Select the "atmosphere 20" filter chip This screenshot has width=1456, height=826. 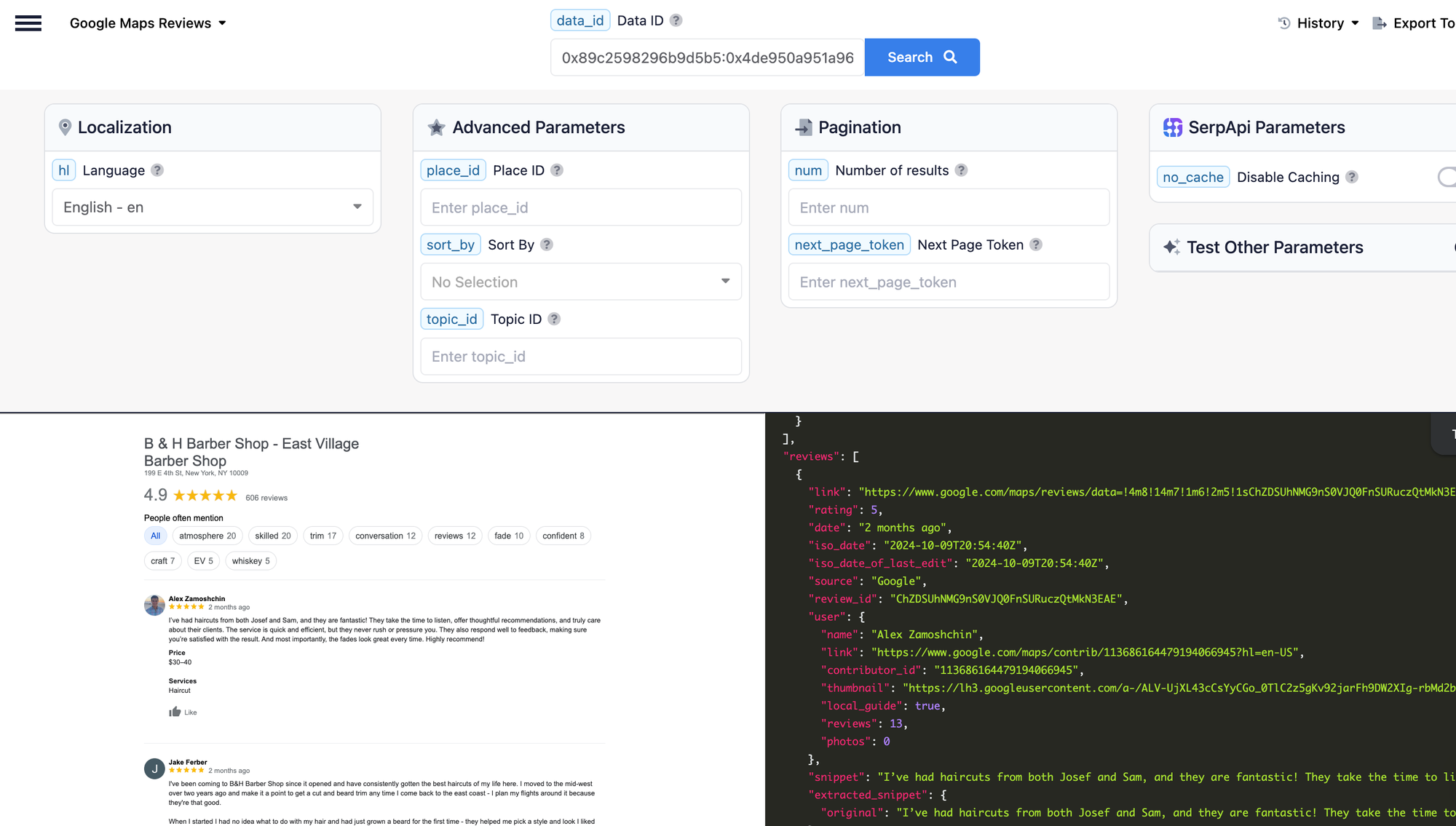coord(207,536)
